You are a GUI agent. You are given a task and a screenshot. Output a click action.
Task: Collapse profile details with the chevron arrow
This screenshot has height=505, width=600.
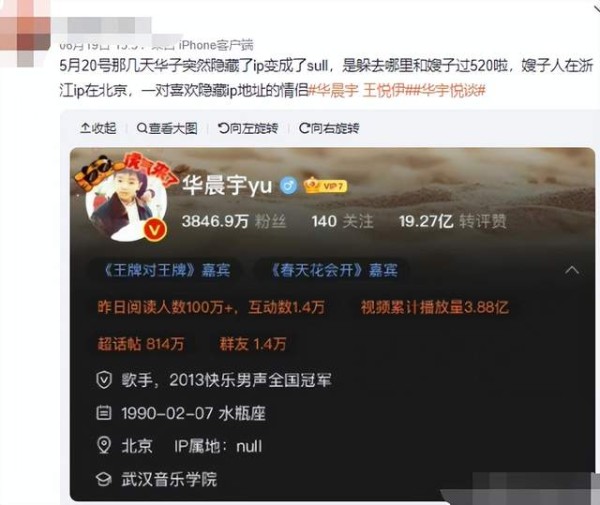[572, 270]
